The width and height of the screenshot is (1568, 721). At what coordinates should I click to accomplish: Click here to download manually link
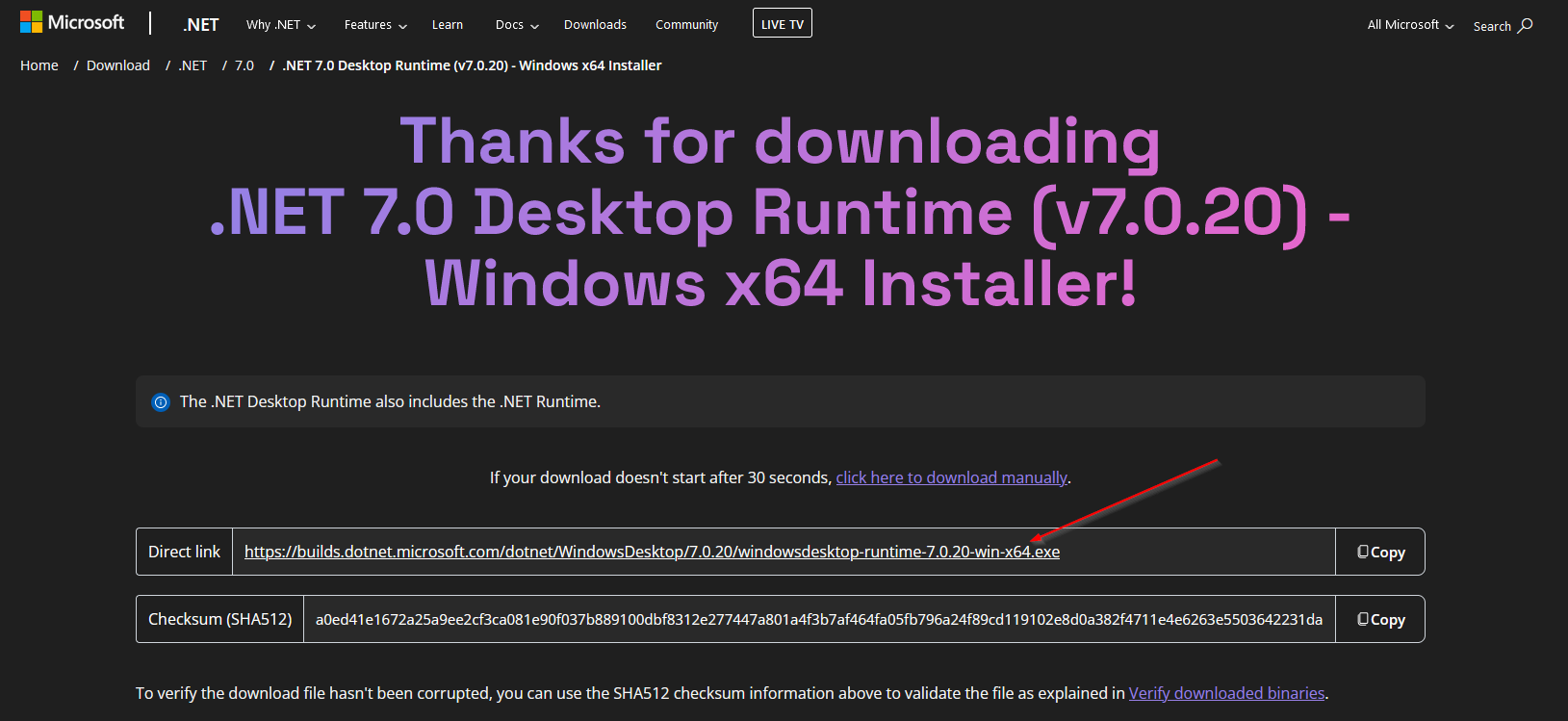951,477
